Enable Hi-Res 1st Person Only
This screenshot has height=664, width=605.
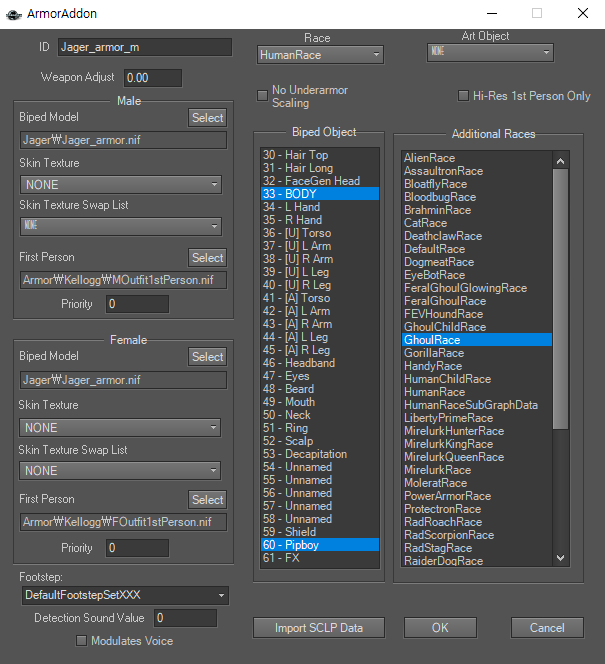coord(463,96)
